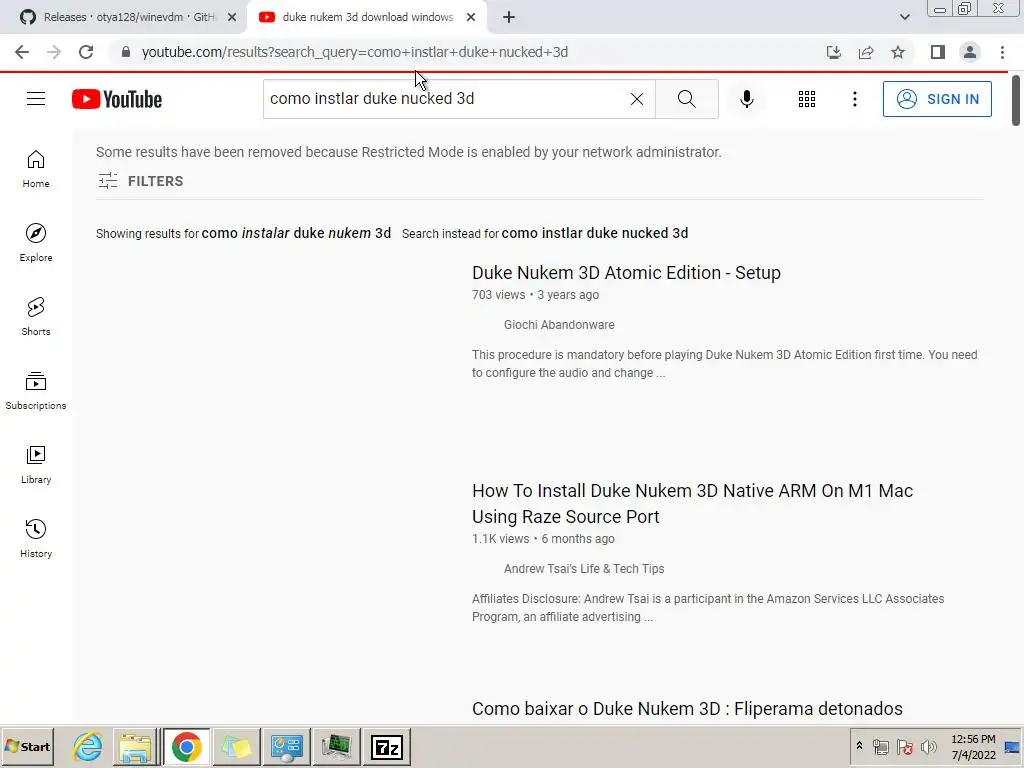Click corrected query como instalar duke nukem 3d
Image resolution: width=1024 pixels, height=768 pixels.
296,233
